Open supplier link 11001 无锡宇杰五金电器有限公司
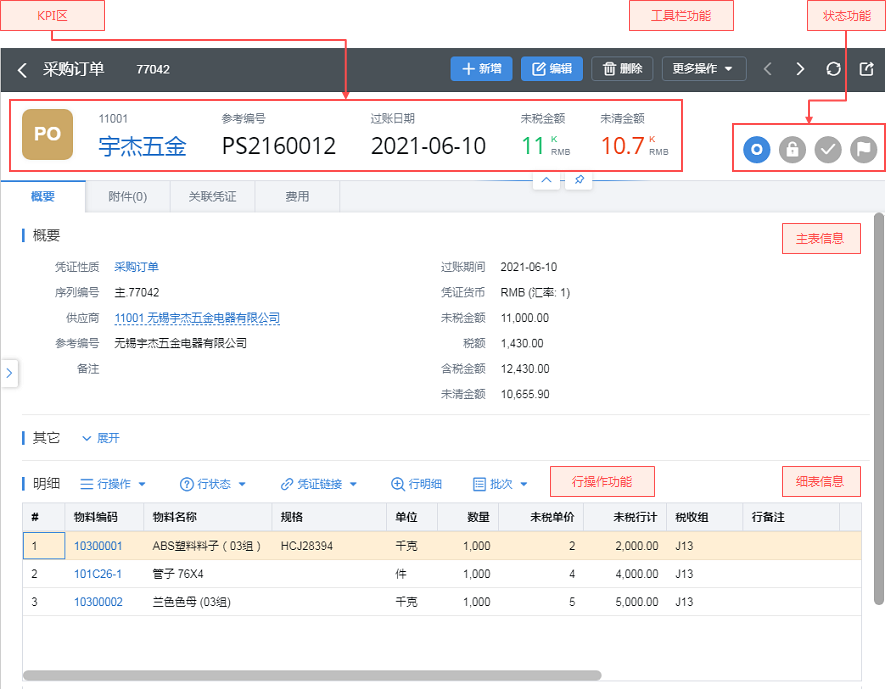Screen dimensions: 886x689 (x=197, y=318)
